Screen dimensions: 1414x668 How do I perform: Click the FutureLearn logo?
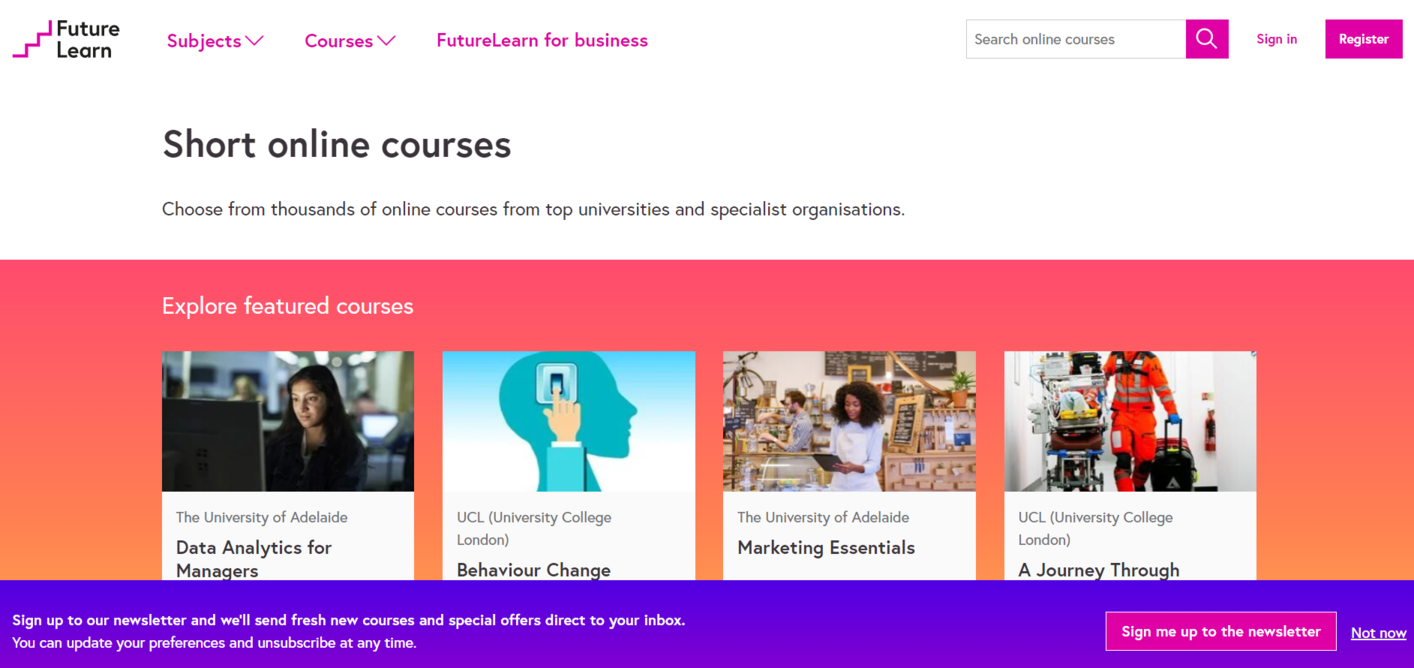tap(66, 39)
